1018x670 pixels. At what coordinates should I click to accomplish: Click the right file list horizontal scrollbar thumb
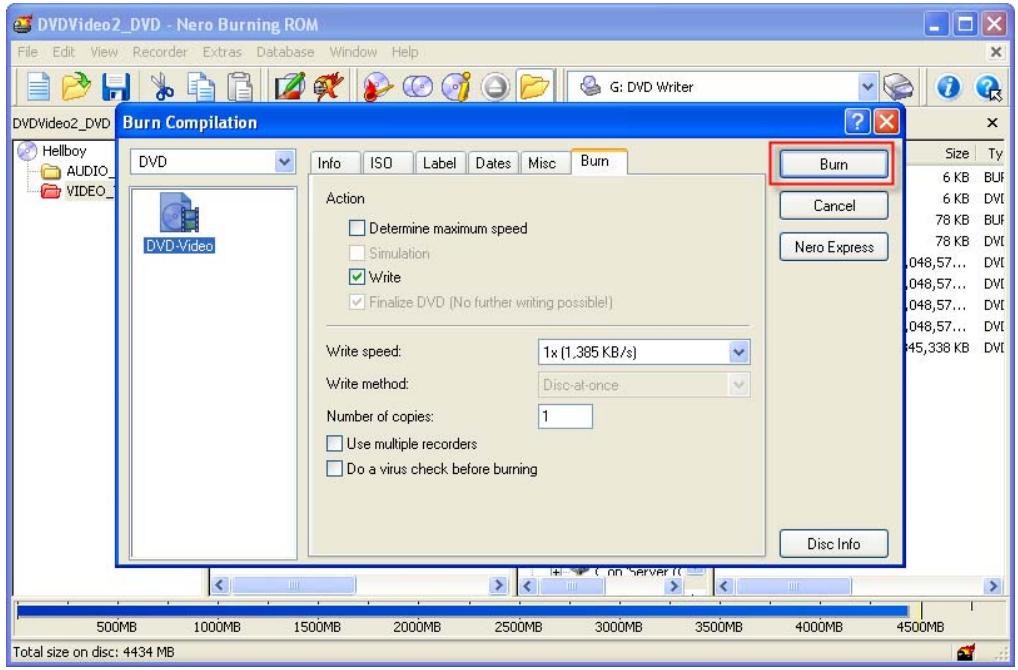(x=793, y=586)
